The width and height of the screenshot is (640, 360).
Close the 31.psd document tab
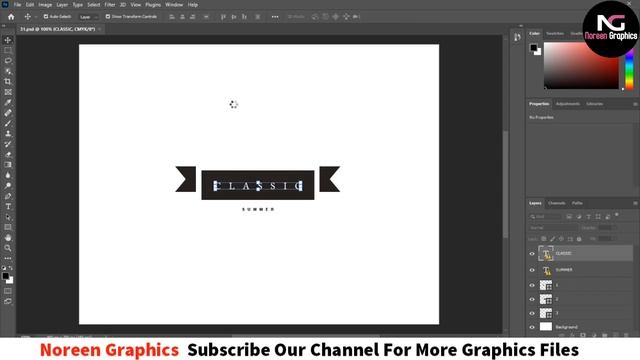coord(100,29)
